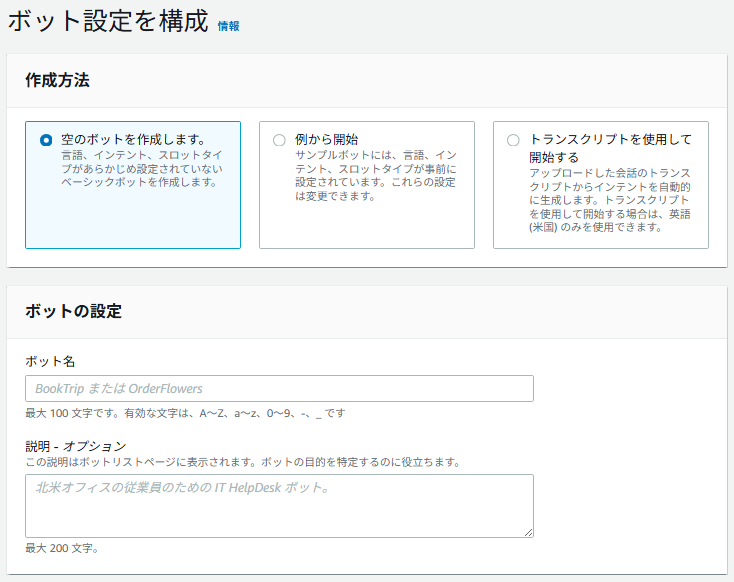This screenshot has width=734, height=582.
Task: Click the 最大 200 文字 hint below description
Action: click(62, 548)
